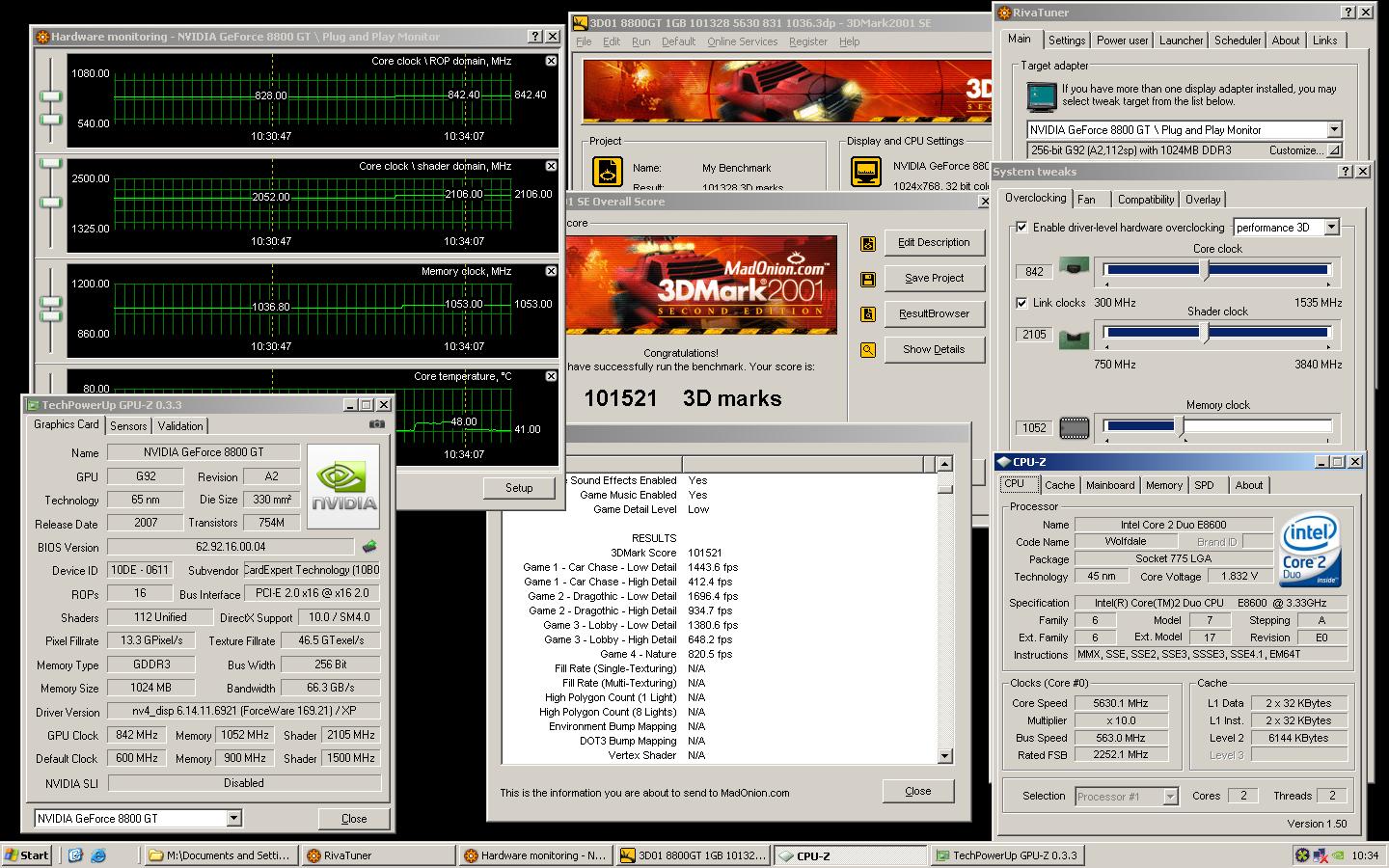Click the Memory clock slider handle
Image resolution: width=1389 pixels, height=868 pixels.
coord(1179,425)
